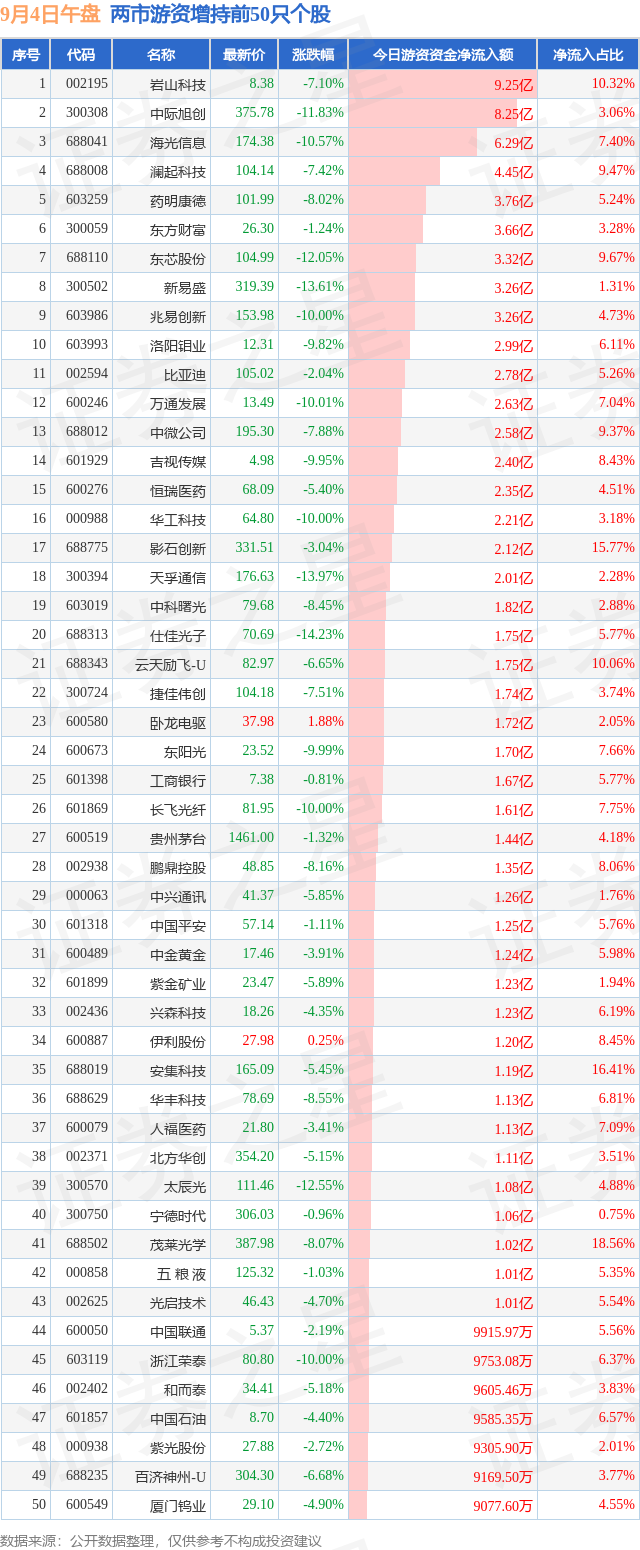Select stock name 新易盛
The height and width of the screenshot is (1550, 640).
[x=185, y=287]
